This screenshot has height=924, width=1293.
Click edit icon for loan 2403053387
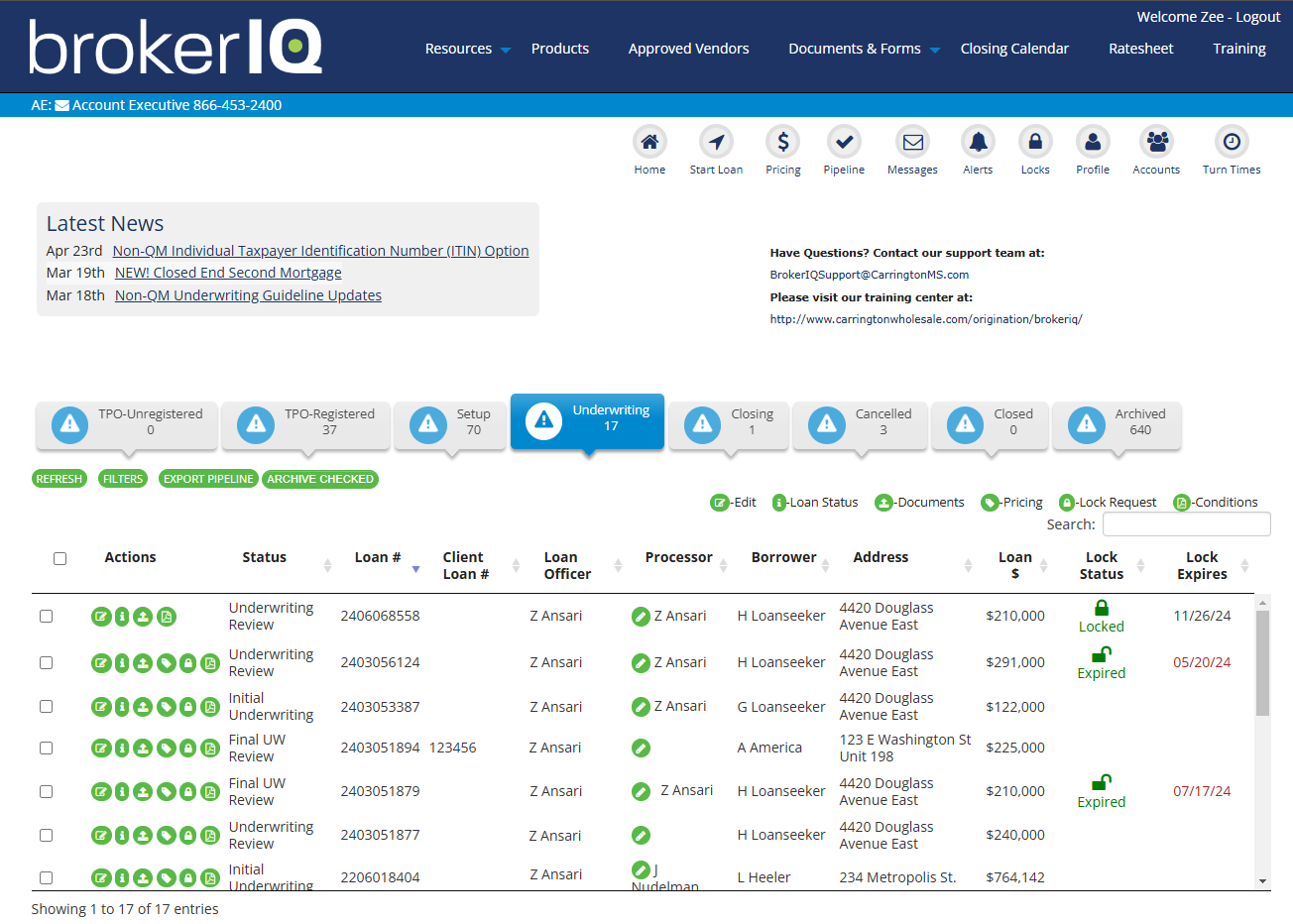point(101,707)
